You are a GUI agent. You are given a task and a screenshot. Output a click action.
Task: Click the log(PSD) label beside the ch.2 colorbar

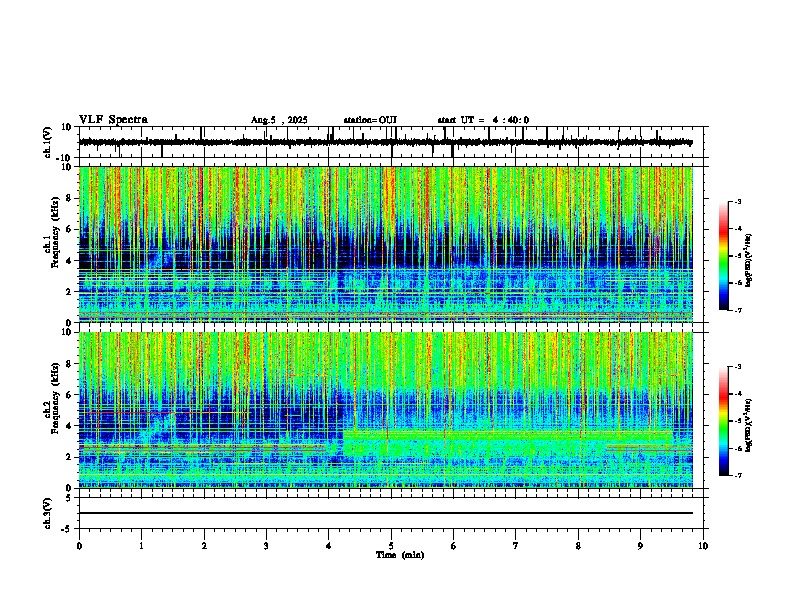(749, 425)
